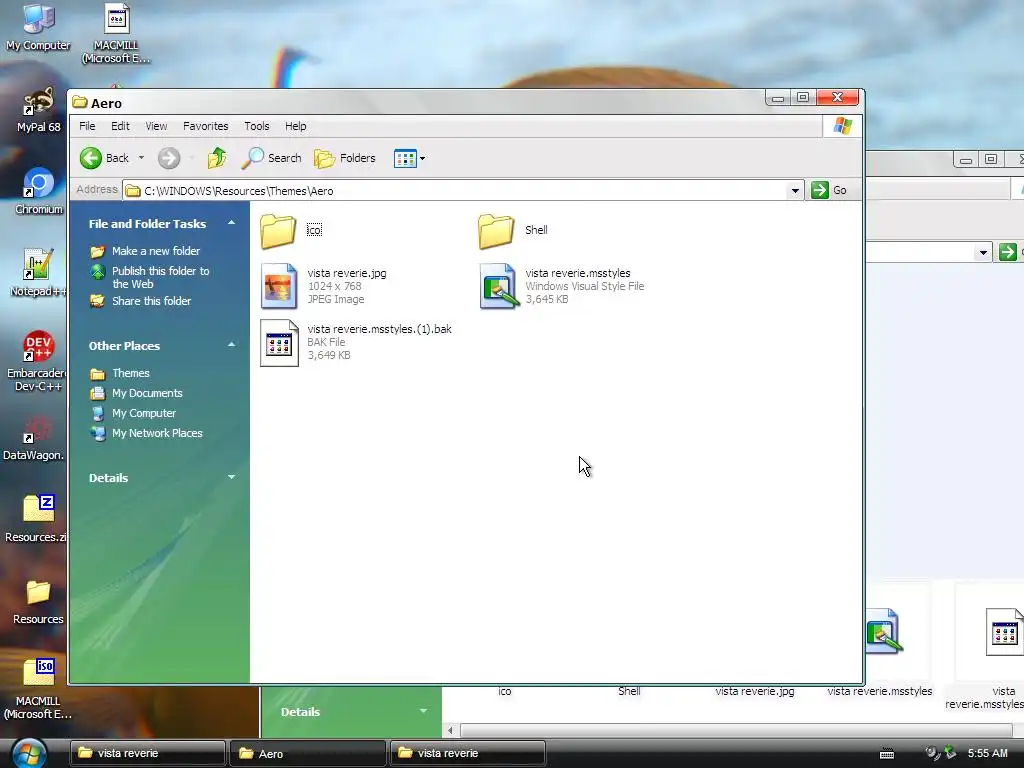Collapse the Other Places section
Image resolution: width=1024 pixels, height=768 pixels.
point(231,345)
